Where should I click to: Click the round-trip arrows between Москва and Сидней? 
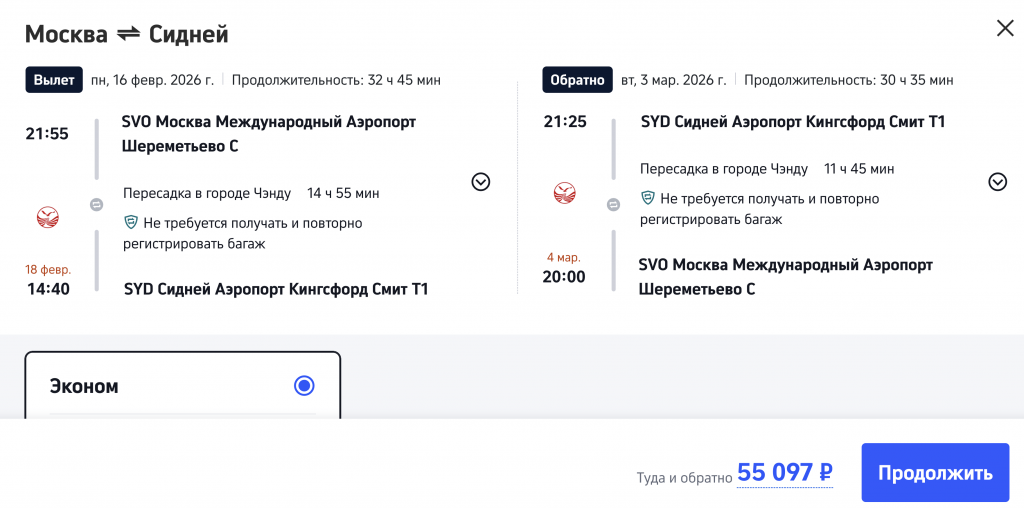pyautogui.click(x=128, y=34)
